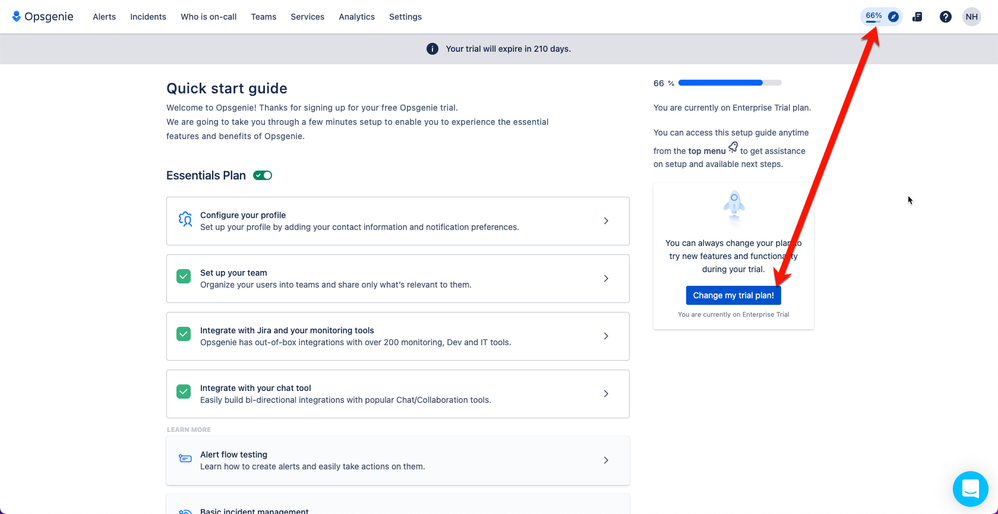Toggle the Essentials Plan switch
998x514 pixels.
(262, 176)
